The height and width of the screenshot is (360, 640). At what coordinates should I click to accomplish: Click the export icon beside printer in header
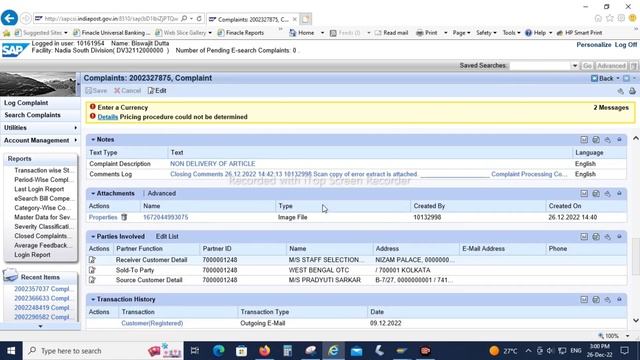point(620,91)
